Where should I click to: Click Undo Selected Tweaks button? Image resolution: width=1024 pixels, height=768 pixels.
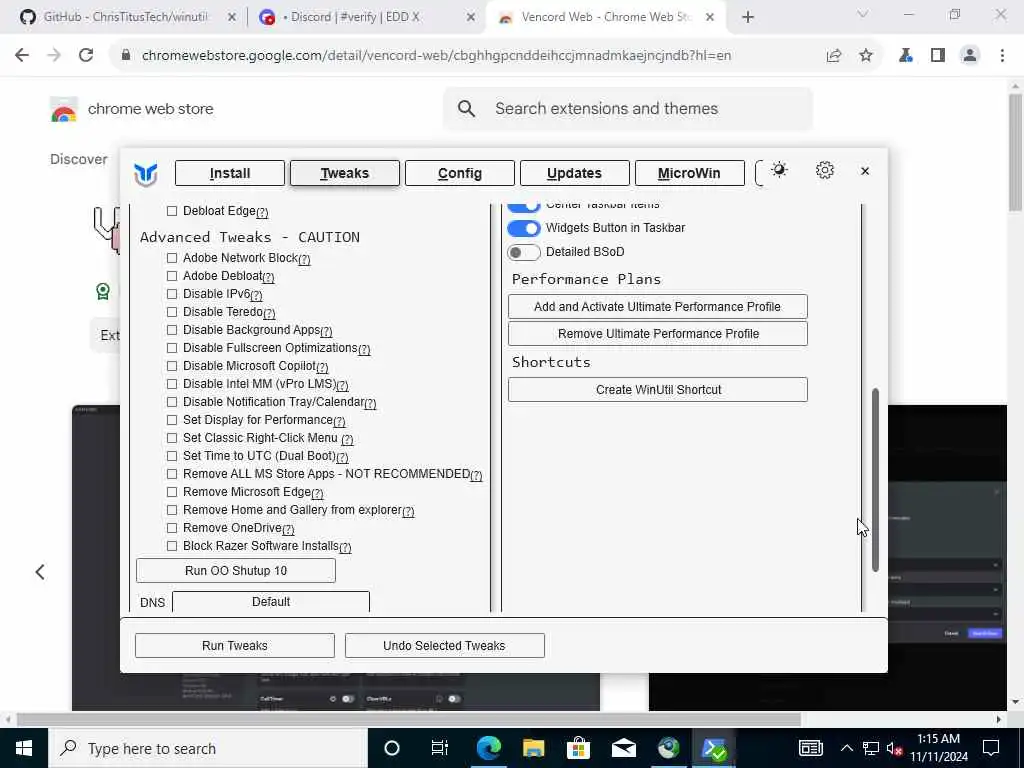click(x=445, y=646)
